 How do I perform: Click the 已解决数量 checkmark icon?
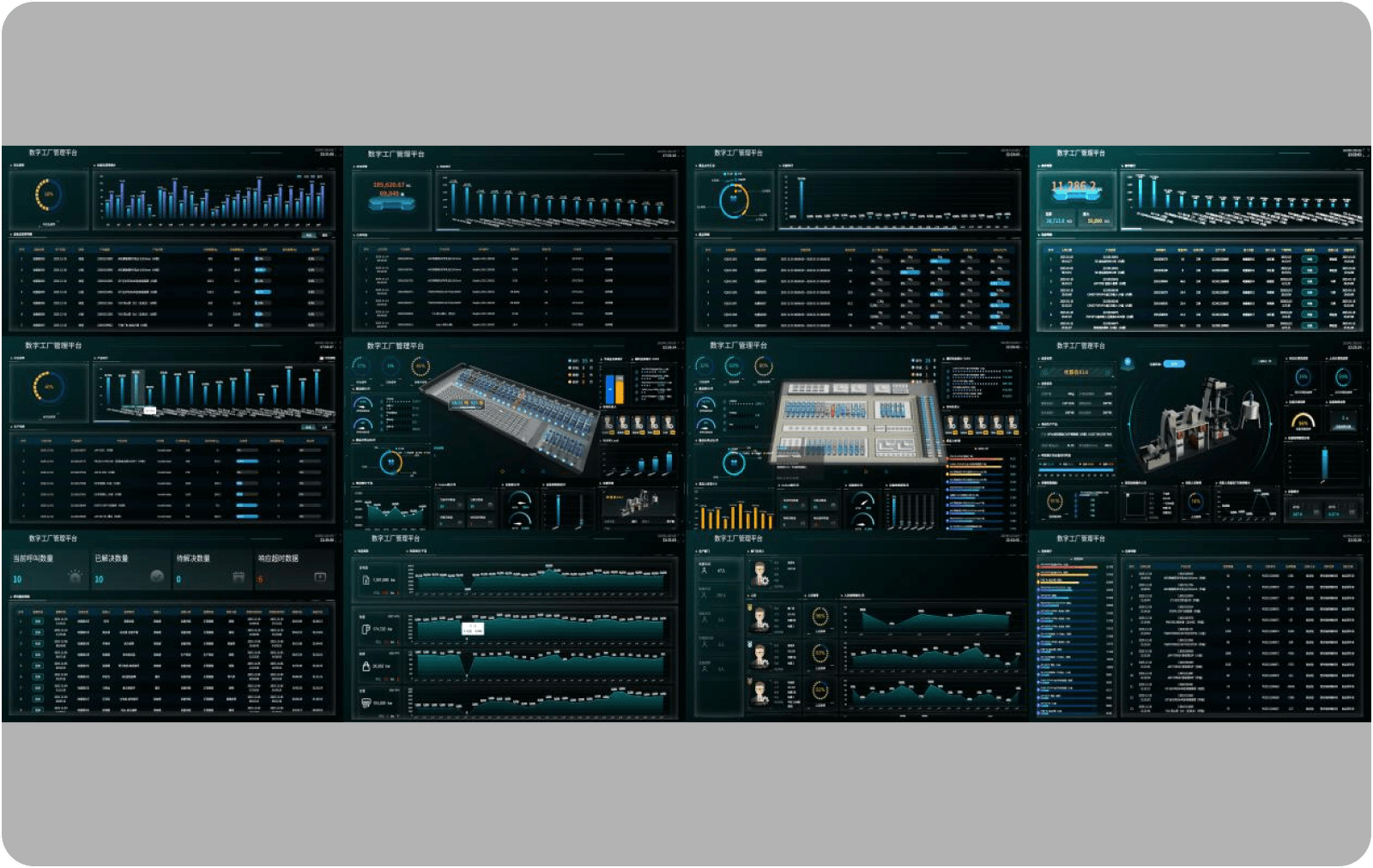pos(156,577)
